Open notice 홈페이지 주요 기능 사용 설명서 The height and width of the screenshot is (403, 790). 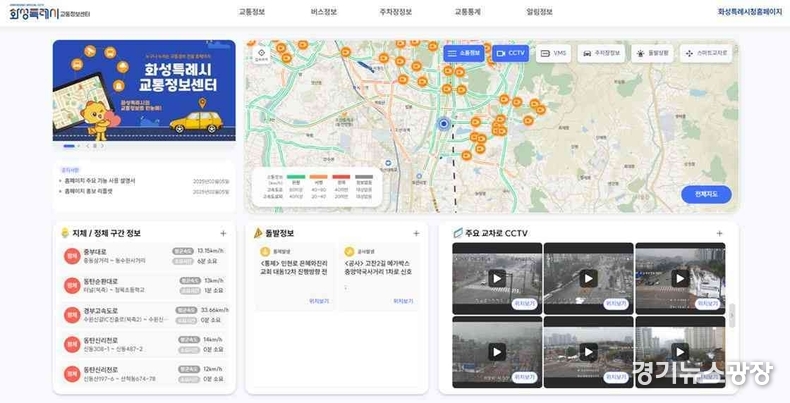pyautogui.click(x=98, y=181)
